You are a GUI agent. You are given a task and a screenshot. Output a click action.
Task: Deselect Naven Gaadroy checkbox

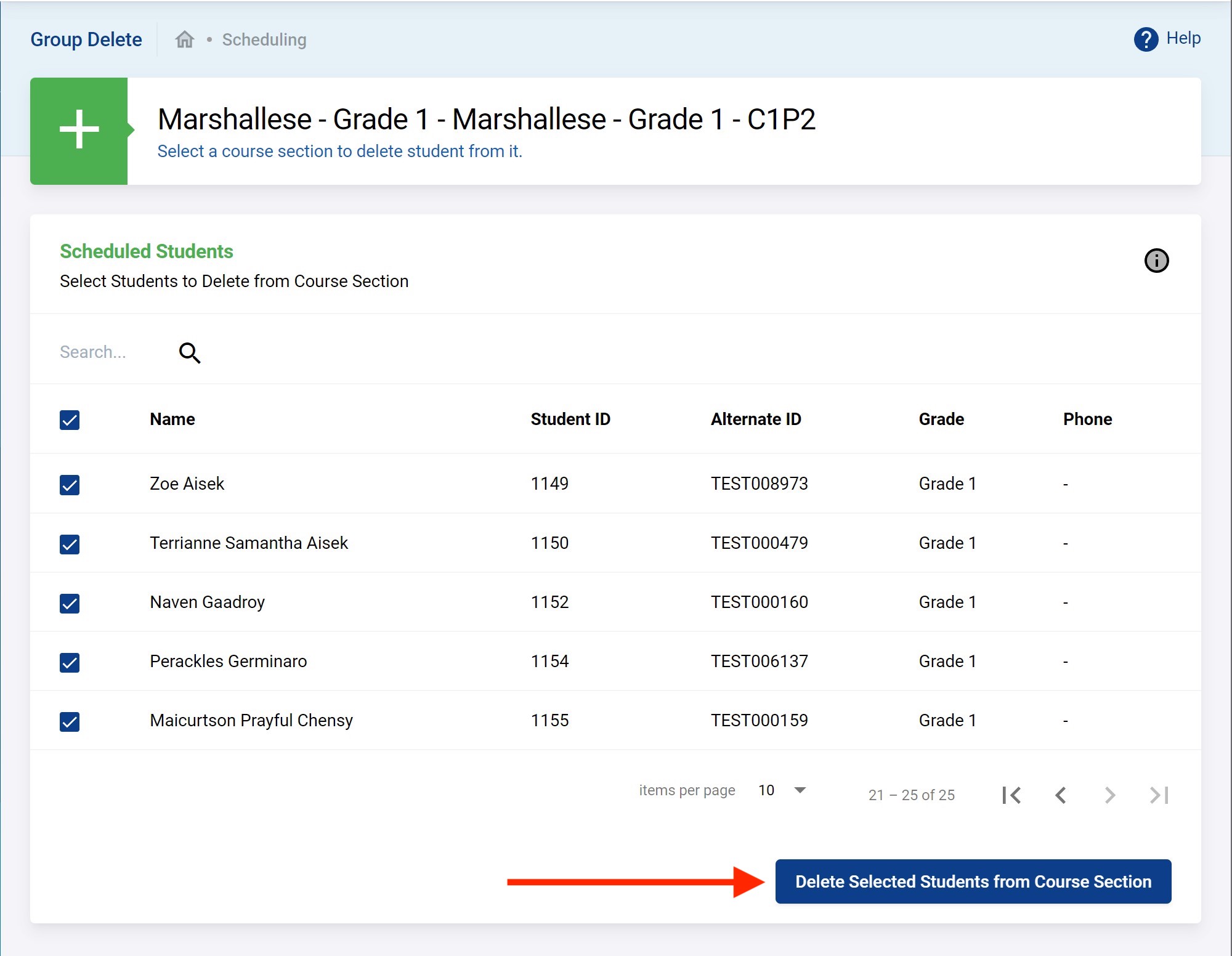(70, 603)
